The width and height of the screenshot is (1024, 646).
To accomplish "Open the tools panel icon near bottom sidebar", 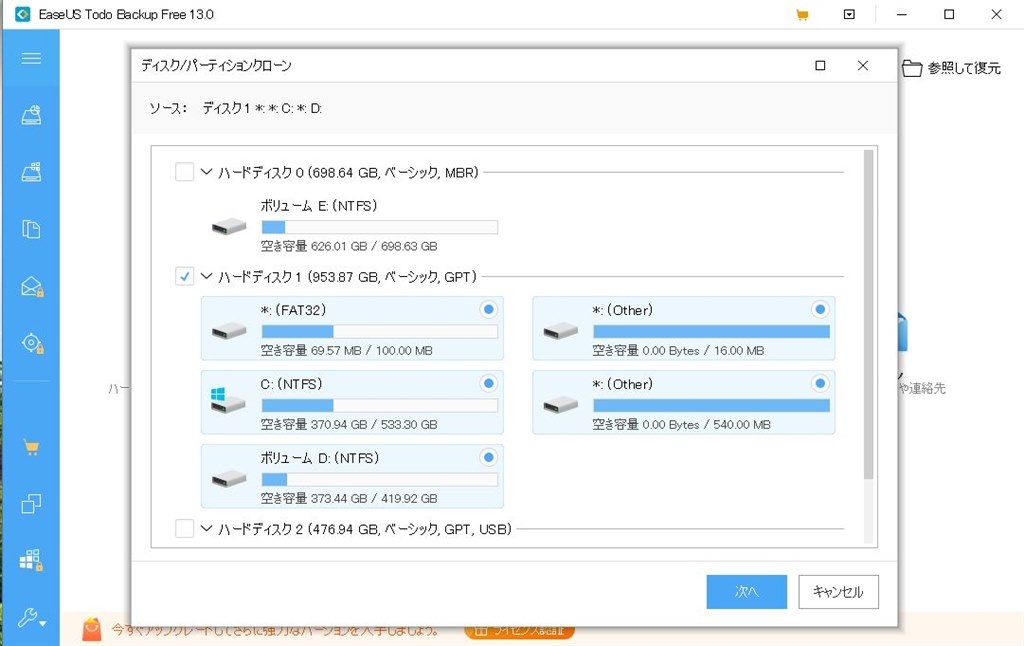I will tap(31, 560).
